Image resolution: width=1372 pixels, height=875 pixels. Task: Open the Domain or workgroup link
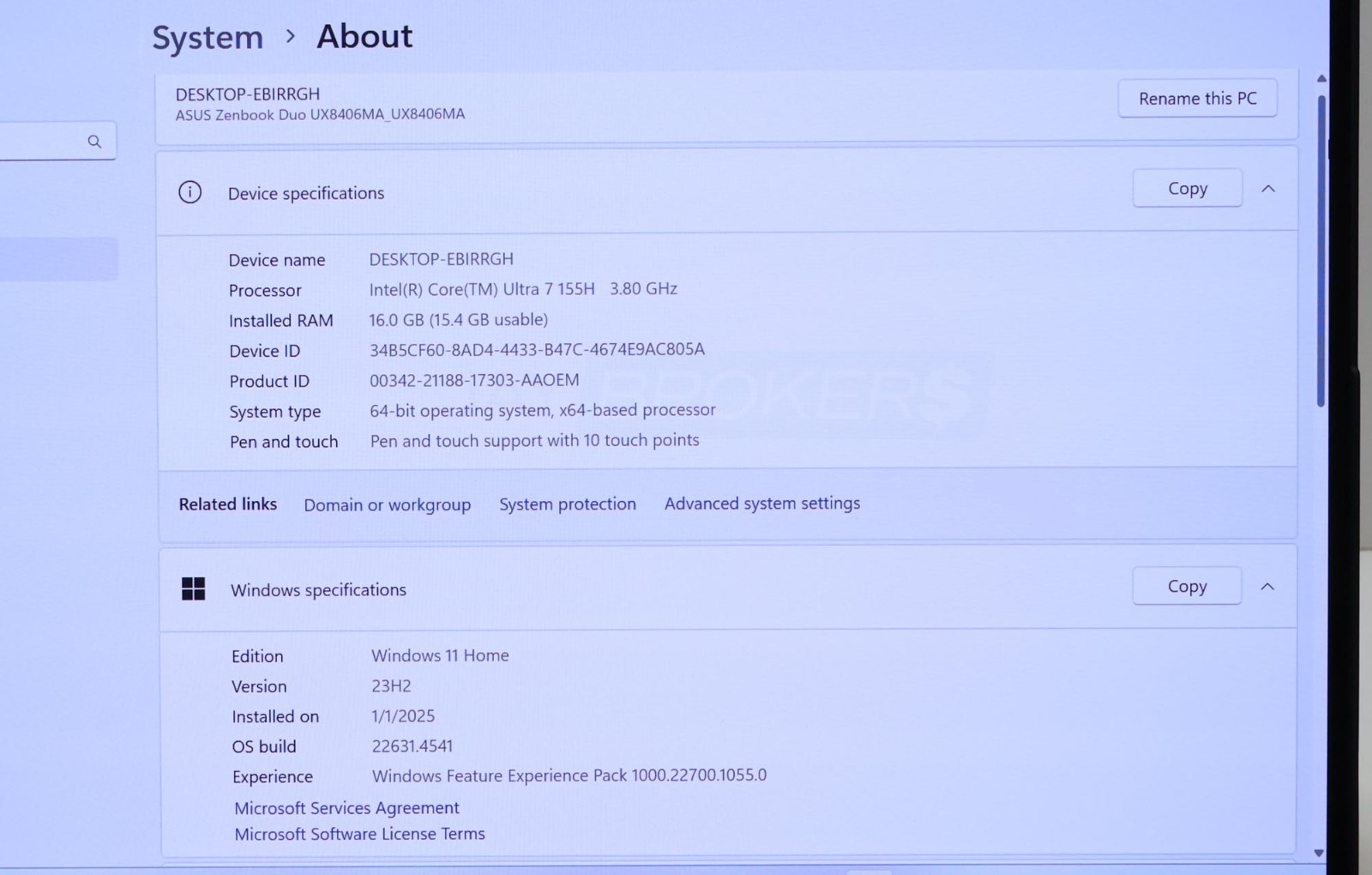click(x=388, y=504)
